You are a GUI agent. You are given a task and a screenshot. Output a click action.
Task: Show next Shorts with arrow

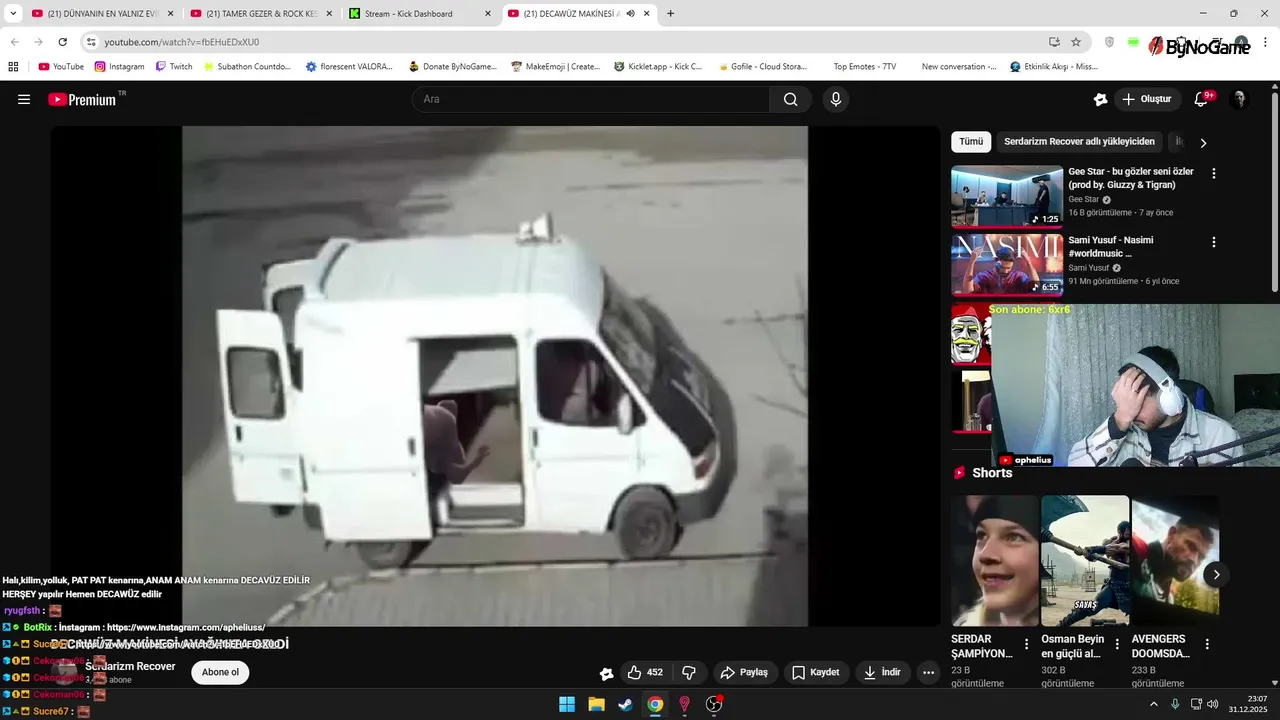tap(1216, 574)
